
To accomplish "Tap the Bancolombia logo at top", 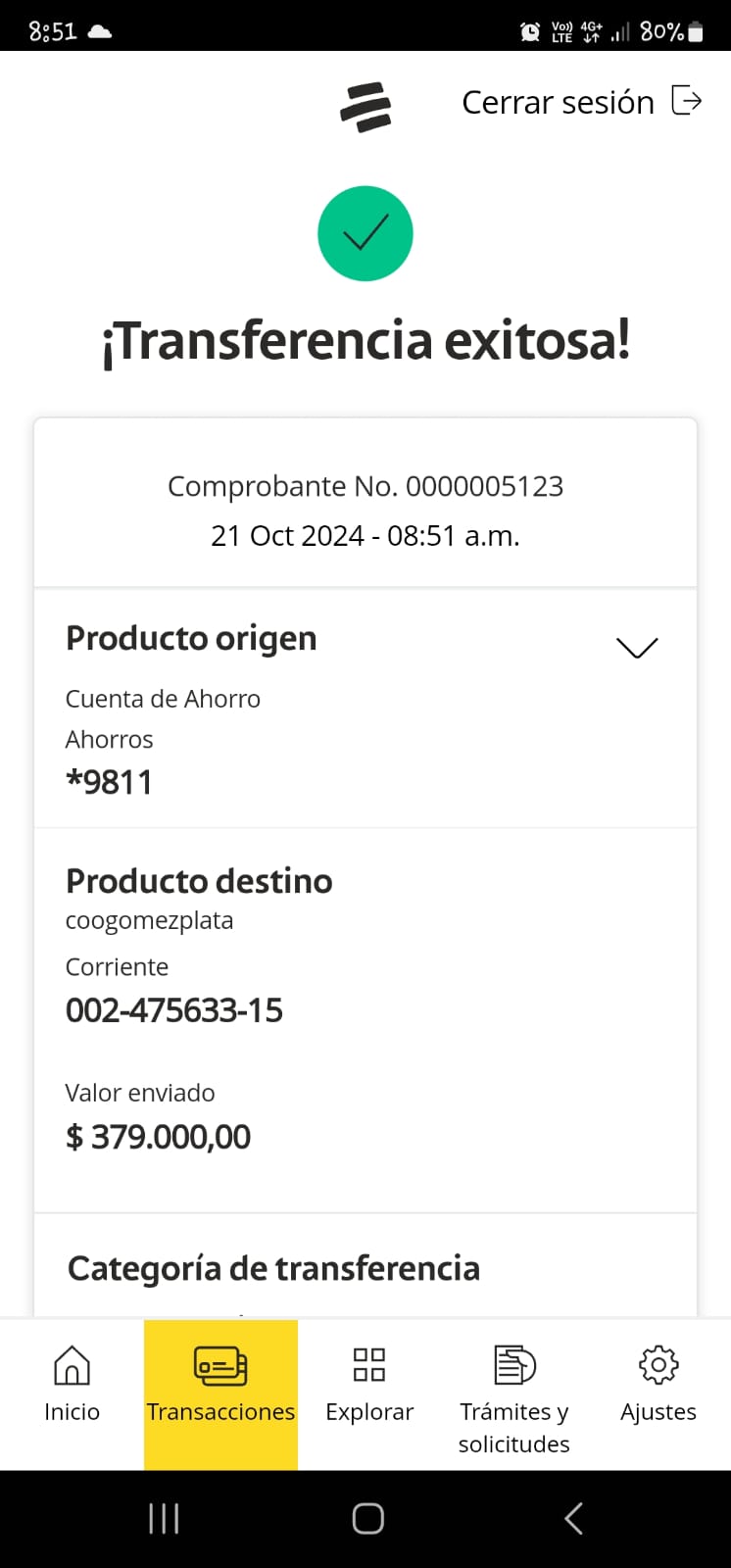I will click(365, 107).
